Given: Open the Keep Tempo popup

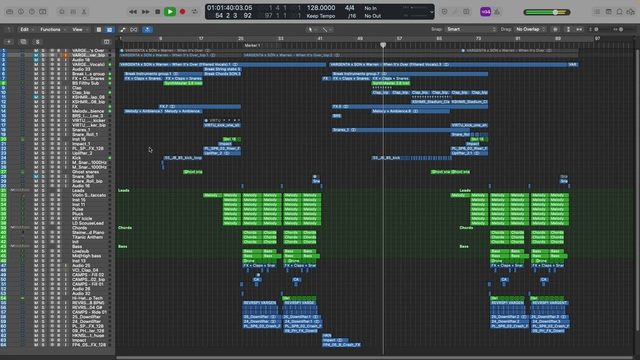Looking at the screenshot, I should click(321, 16).
